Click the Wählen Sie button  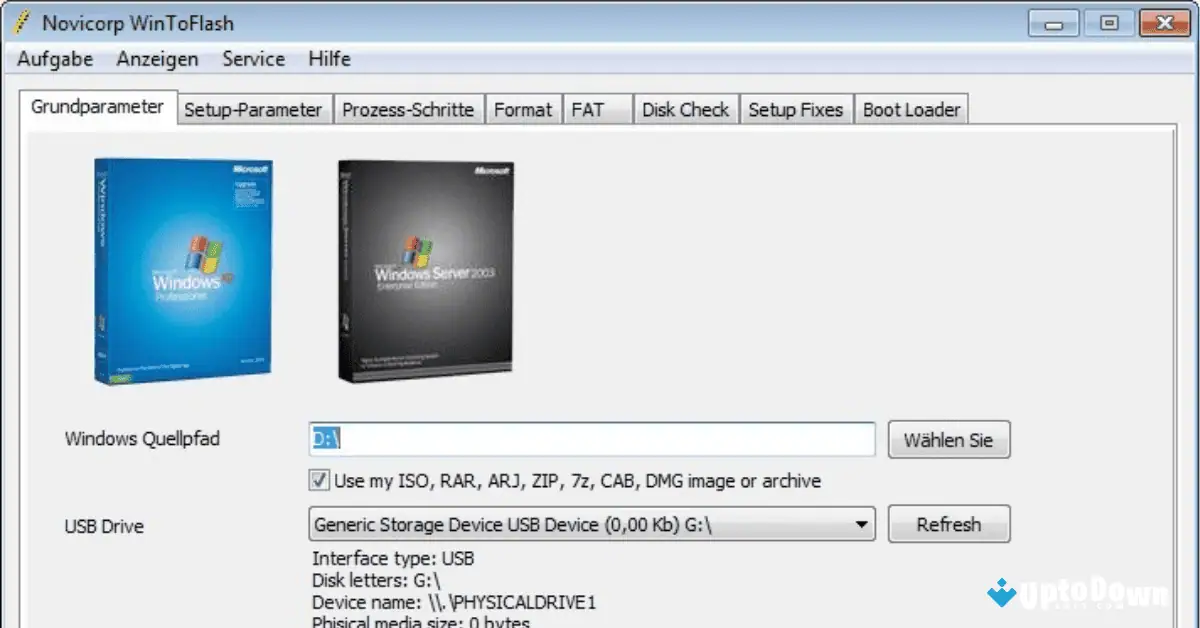coord(948,439)
